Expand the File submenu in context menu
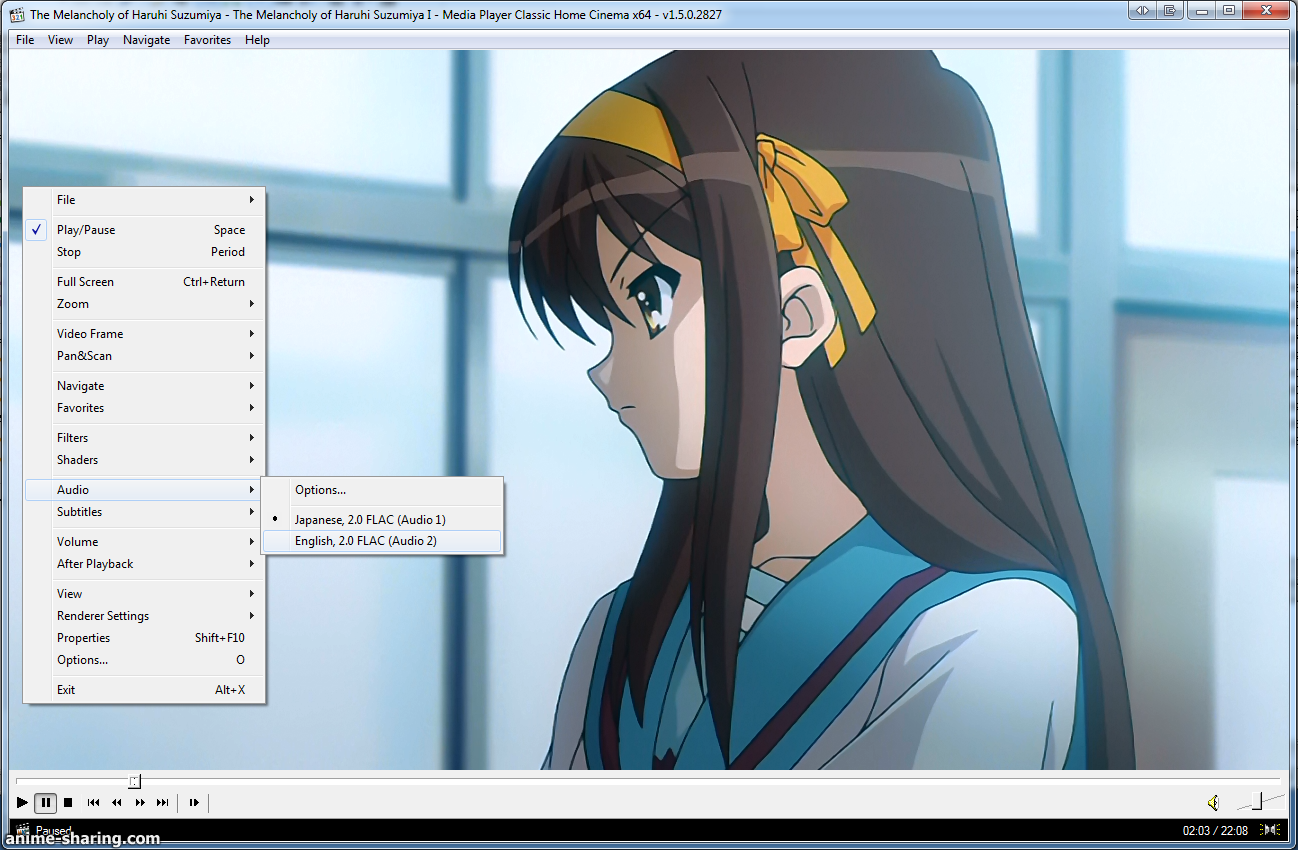Image resolution: width=1298 pixels, height=850 pixels. [144, 200]
